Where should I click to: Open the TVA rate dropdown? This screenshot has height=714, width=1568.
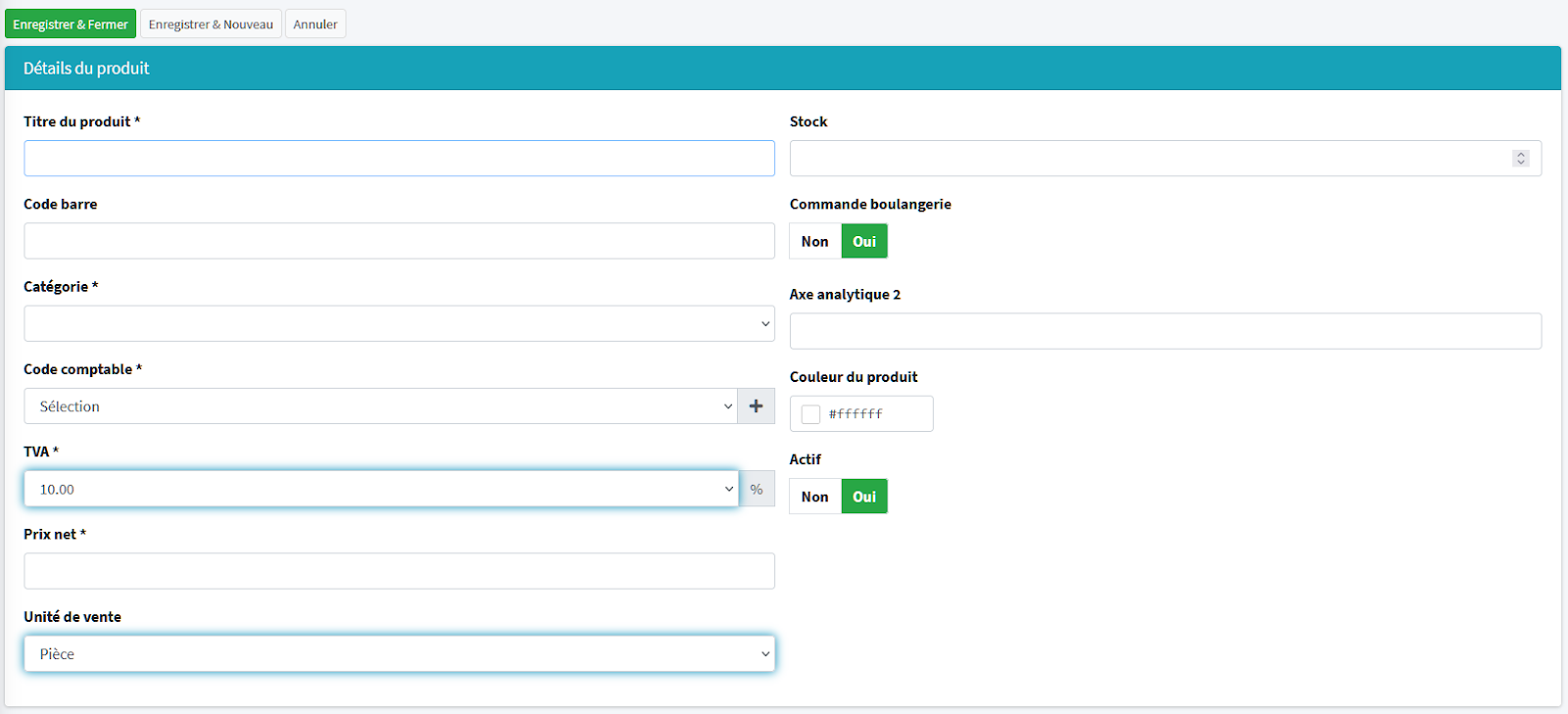(380, 490)
